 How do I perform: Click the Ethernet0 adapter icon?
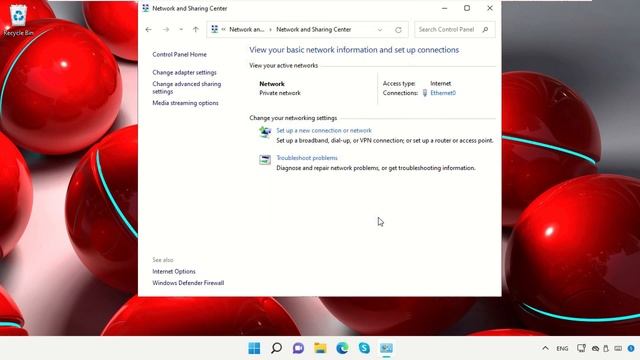pos(425,93)
